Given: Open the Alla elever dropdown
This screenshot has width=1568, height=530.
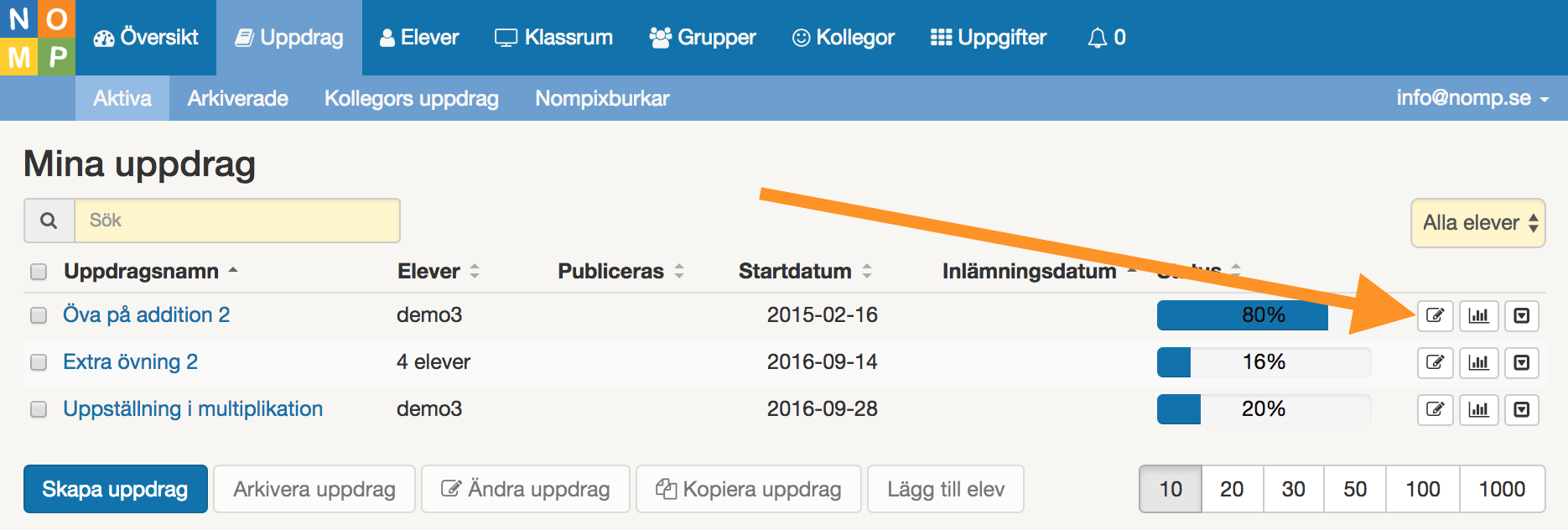Looking at the screenshot, I should pos(1477,223).
